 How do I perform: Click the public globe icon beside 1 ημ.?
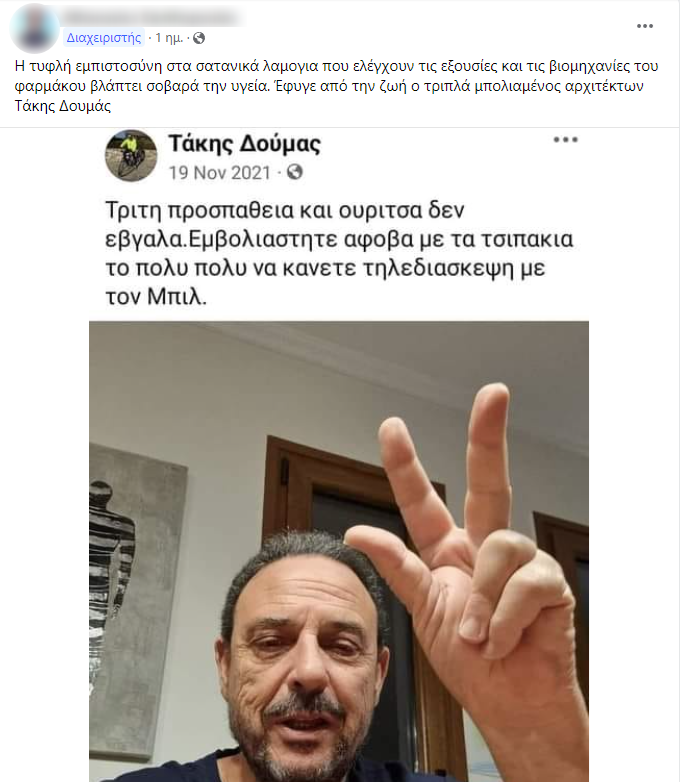coord(199,38)
